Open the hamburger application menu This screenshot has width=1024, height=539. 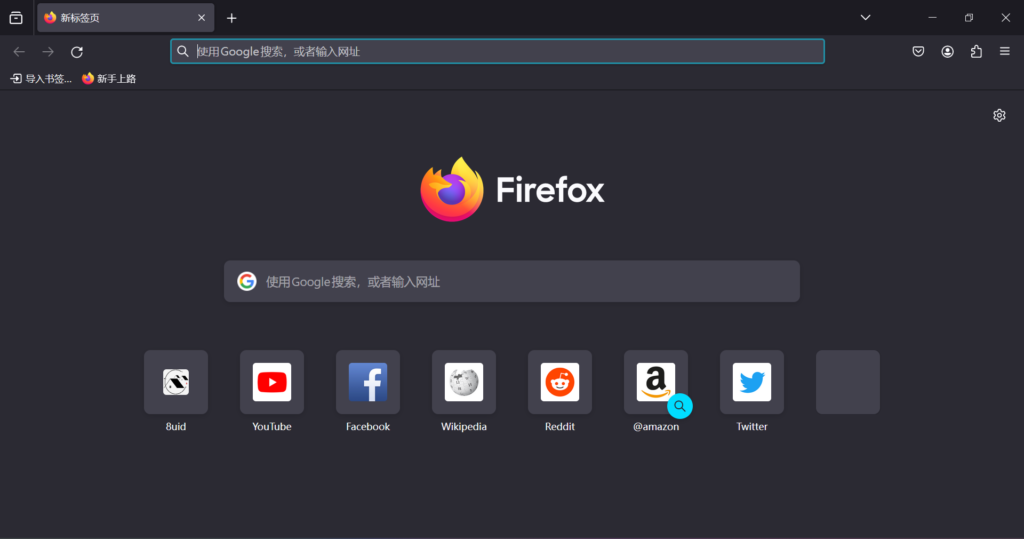pos(1004,52)
